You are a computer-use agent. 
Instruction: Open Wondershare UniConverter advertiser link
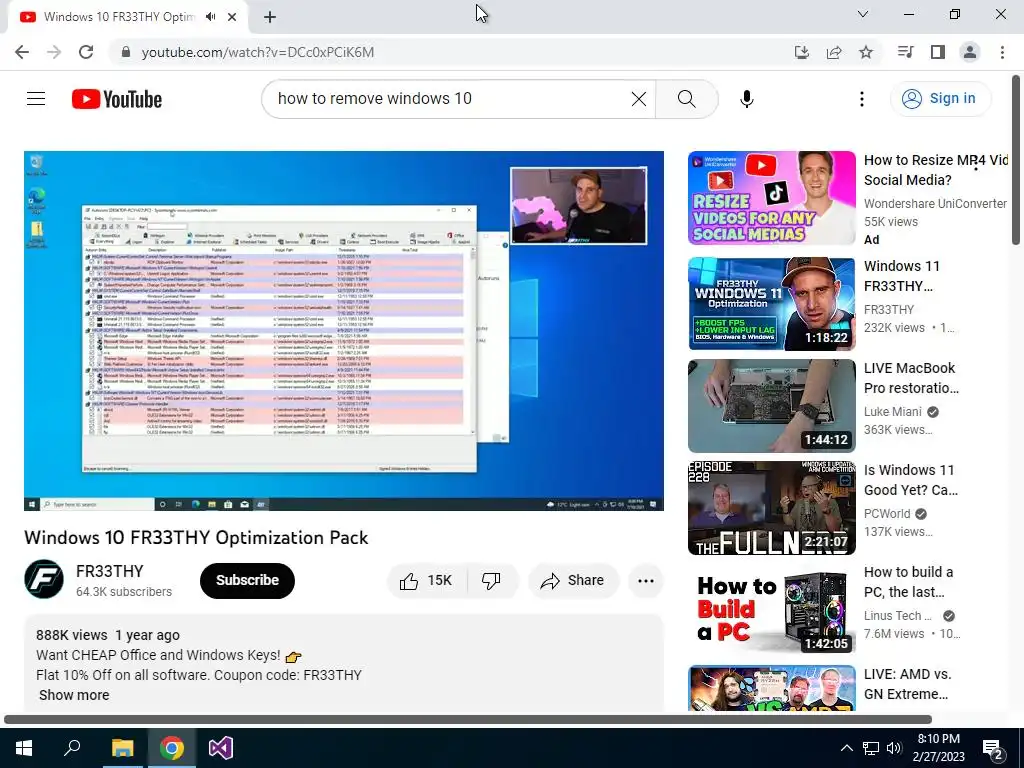[935, 204]
